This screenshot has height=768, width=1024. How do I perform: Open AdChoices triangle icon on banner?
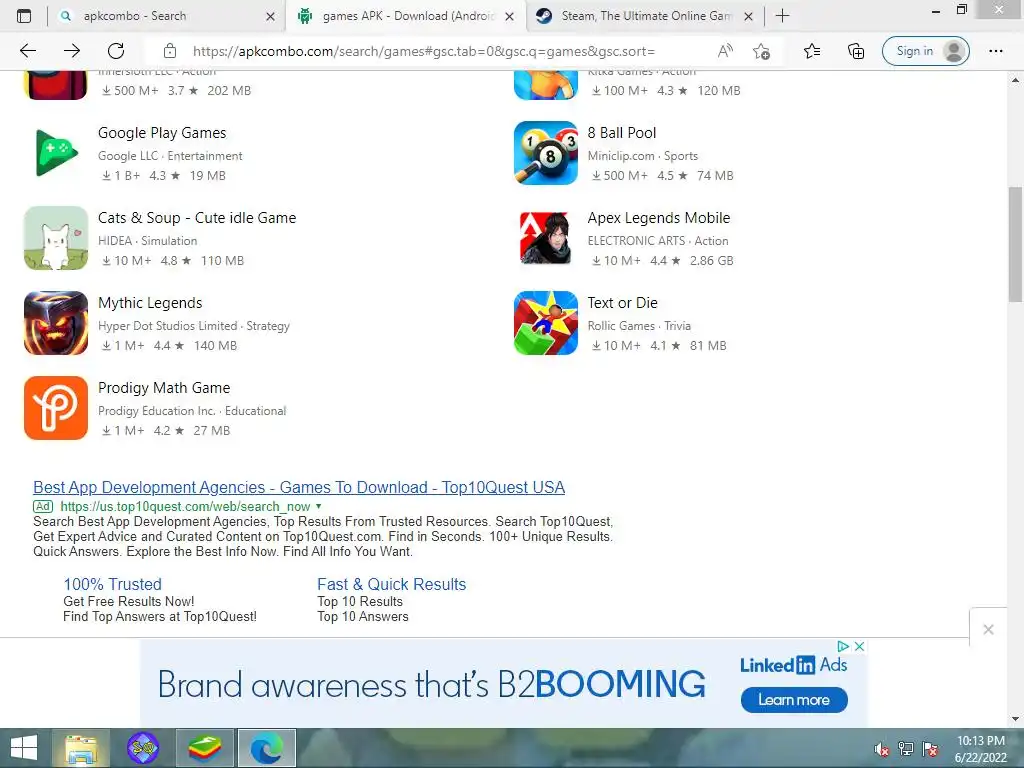[x=843, y=646]
